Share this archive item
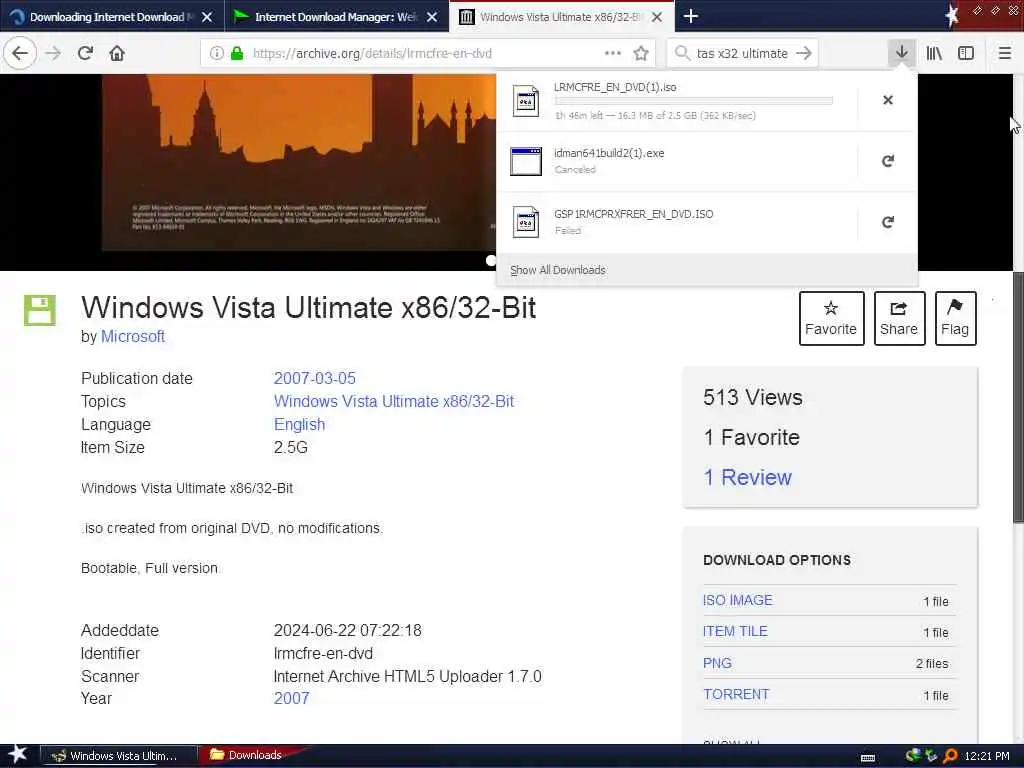1024x768 pixels. 899,318
